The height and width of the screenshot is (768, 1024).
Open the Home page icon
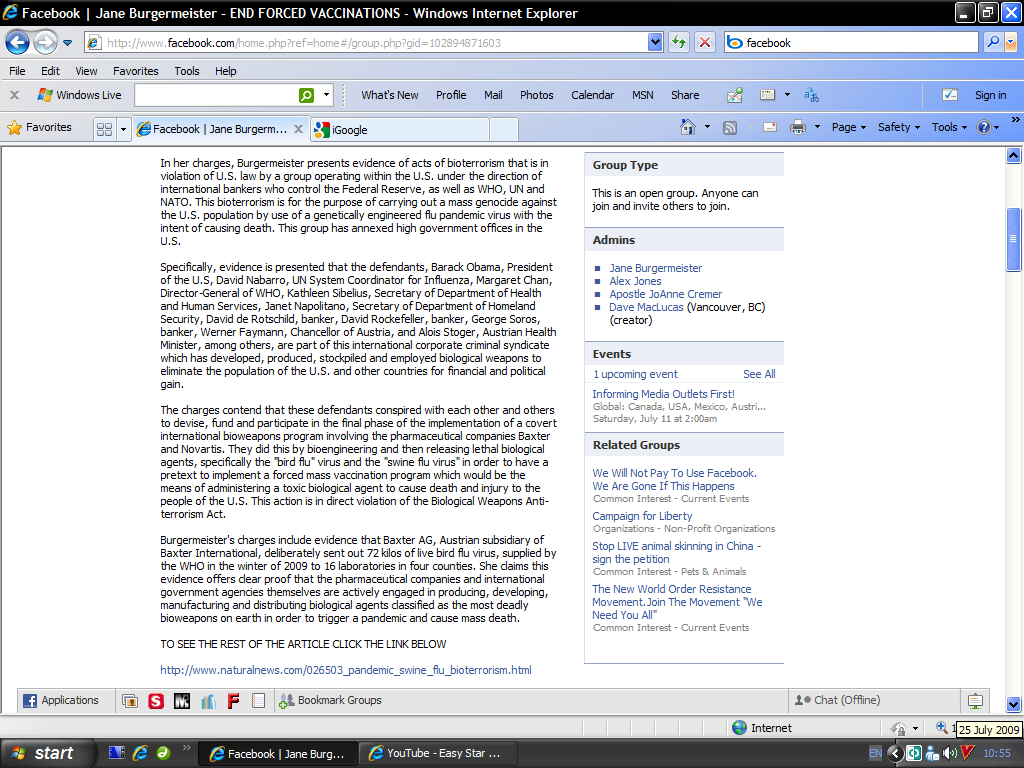tap(687, 127)
